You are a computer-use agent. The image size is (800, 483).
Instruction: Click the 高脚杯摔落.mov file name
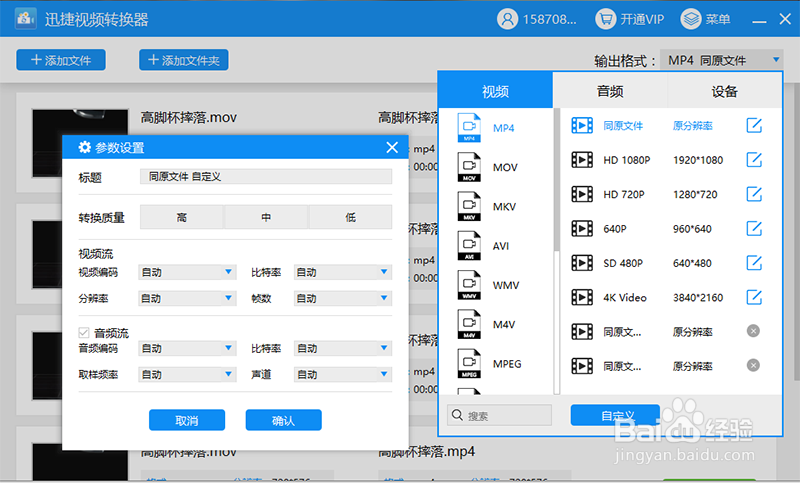tap(189, 117)
